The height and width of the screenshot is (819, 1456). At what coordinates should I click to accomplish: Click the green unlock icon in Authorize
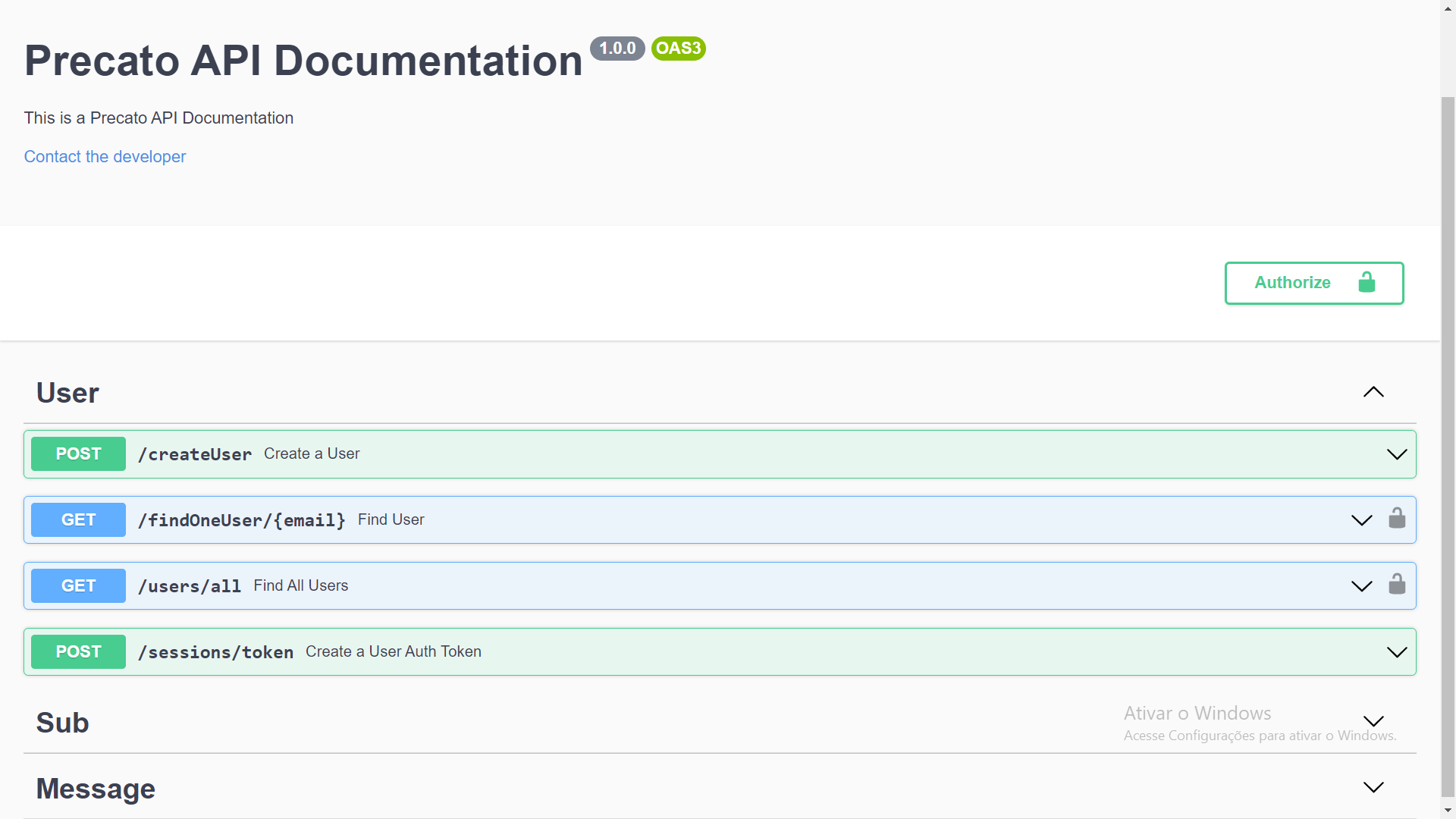tap(1367, 283)
